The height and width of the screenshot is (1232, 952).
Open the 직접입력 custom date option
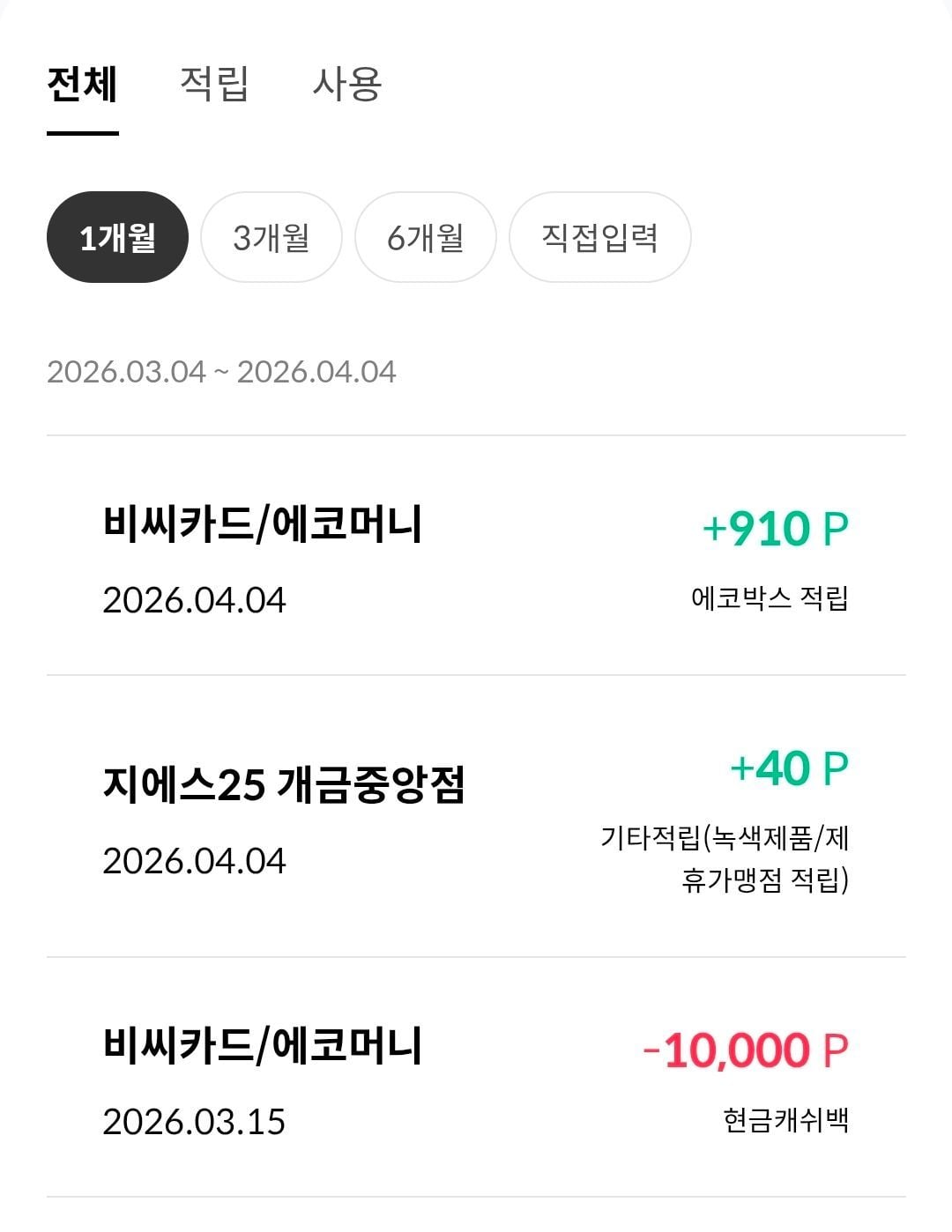(599, 238)
